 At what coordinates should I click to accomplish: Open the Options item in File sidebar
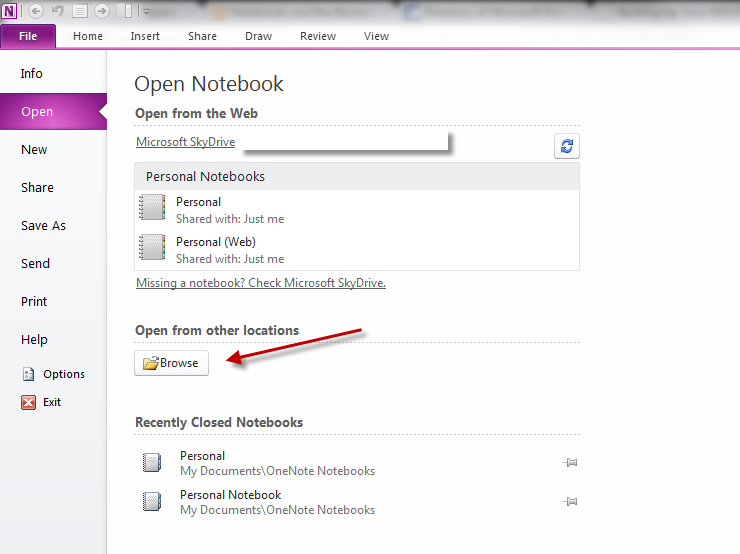(x=63, y=374)
